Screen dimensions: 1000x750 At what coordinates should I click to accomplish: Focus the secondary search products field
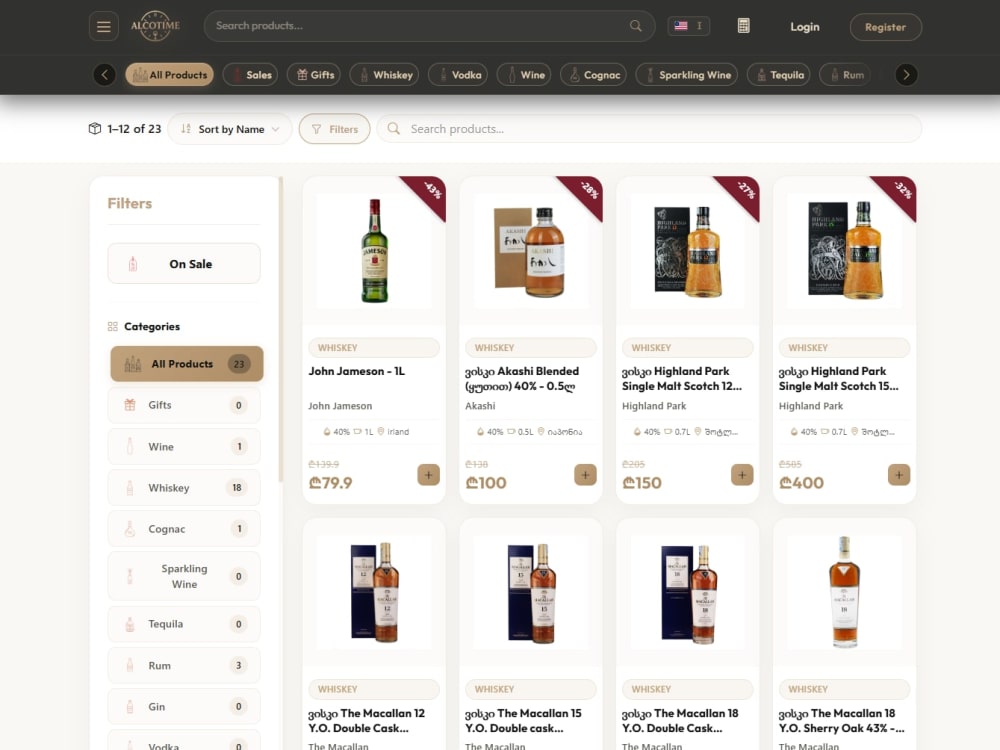(649, 129)
